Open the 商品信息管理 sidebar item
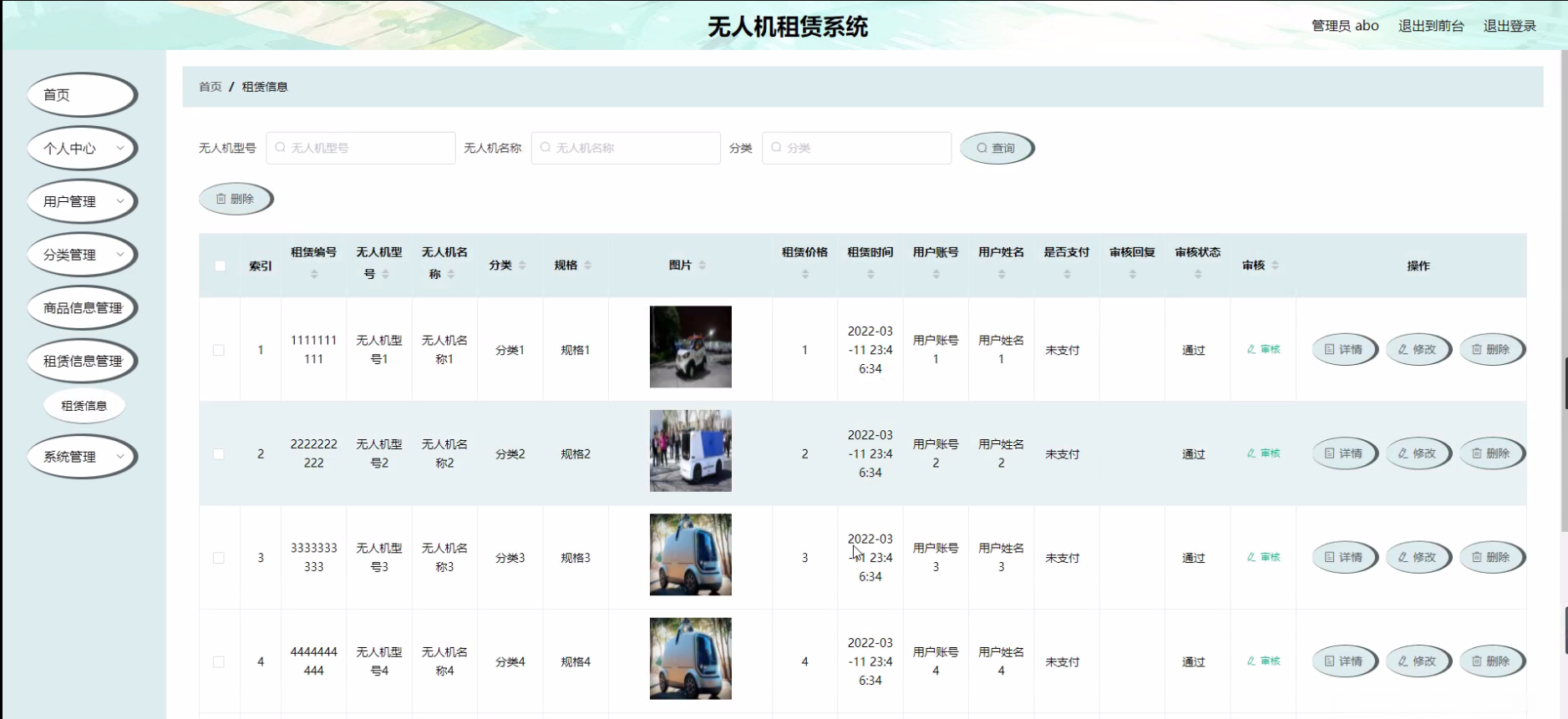Image resolution: width=1568 pixels, height=719 pixels. [82, 308]
